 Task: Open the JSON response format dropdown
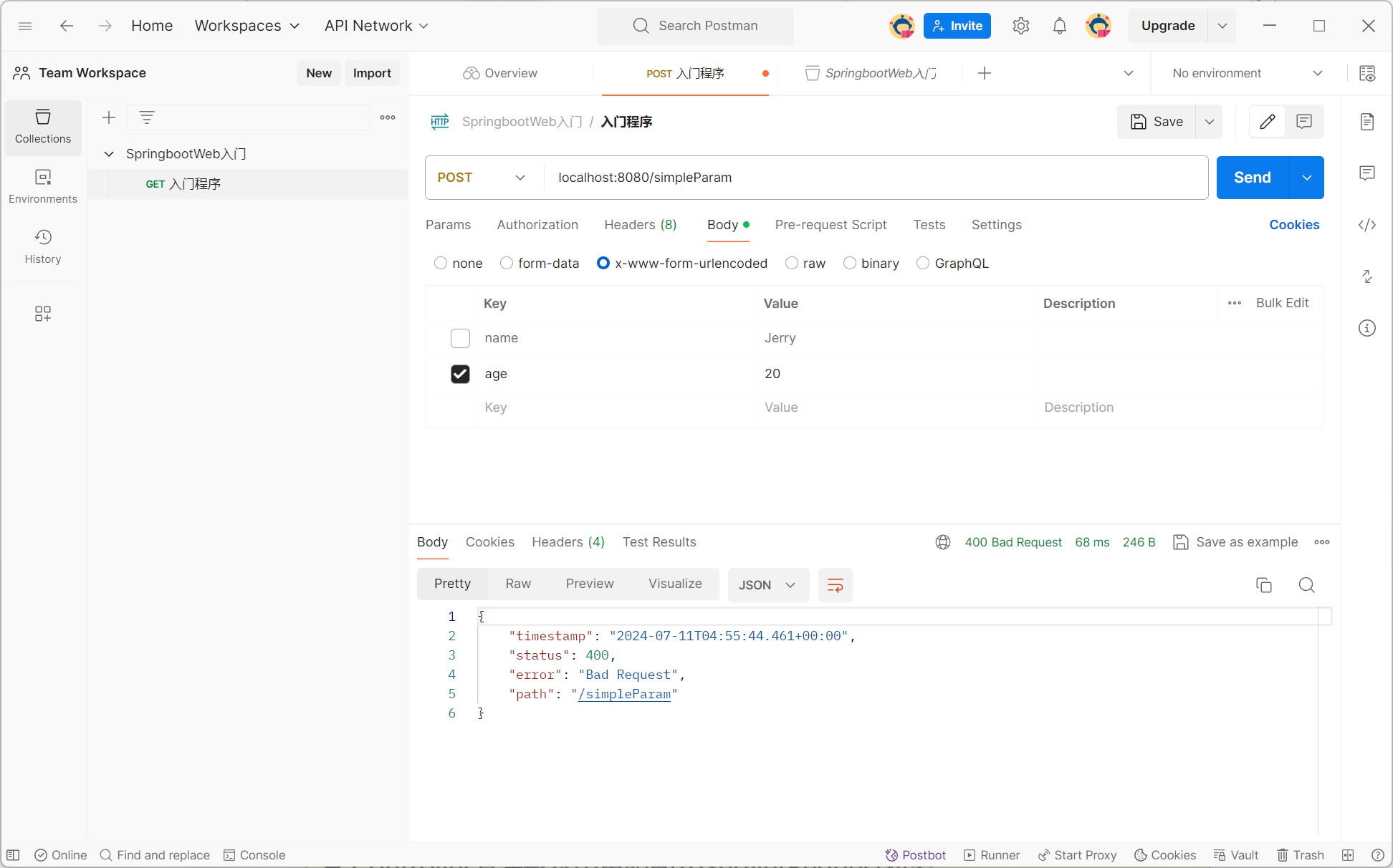(768, 585)
